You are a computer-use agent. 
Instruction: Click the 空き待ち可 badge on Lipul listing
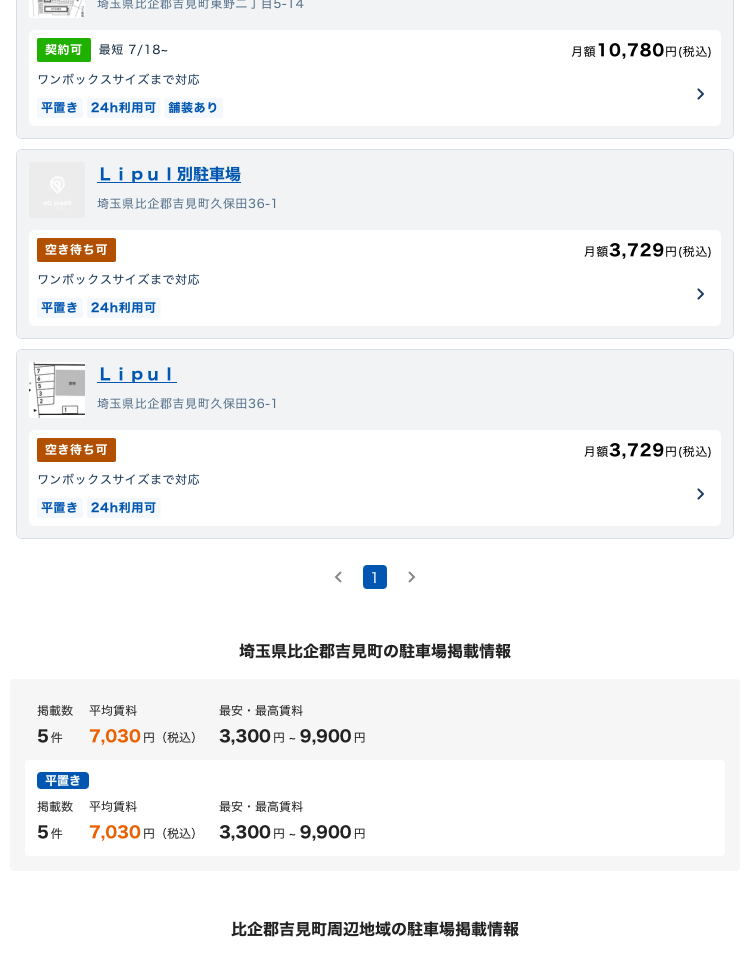tap(77, 450)
